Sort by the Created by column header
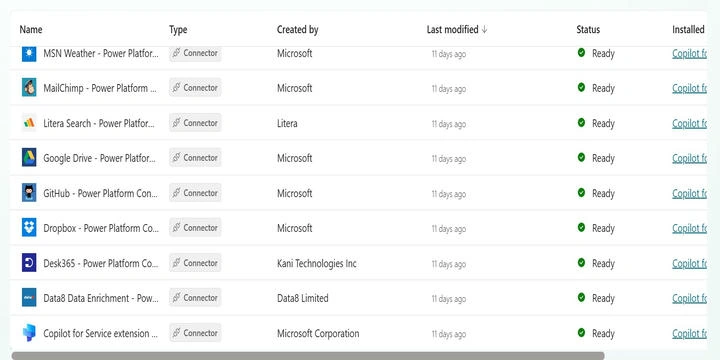Screen dimensions: 720x360 point(298,30)
